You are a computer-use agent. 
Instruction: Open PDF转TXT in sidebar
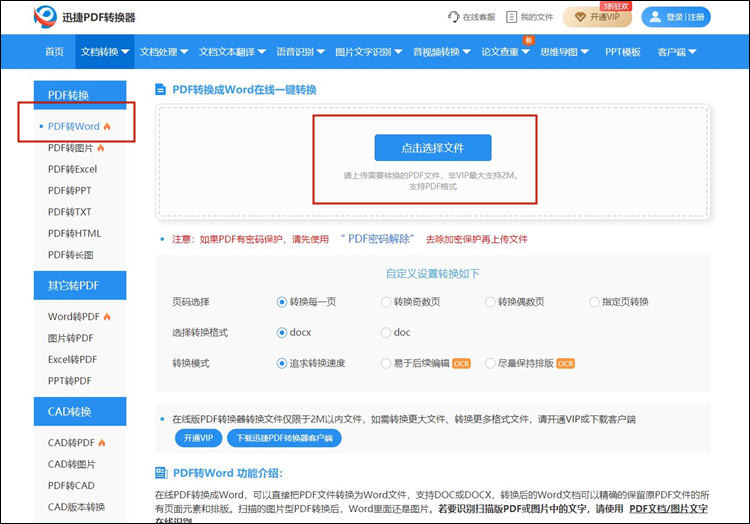(69, 212)
